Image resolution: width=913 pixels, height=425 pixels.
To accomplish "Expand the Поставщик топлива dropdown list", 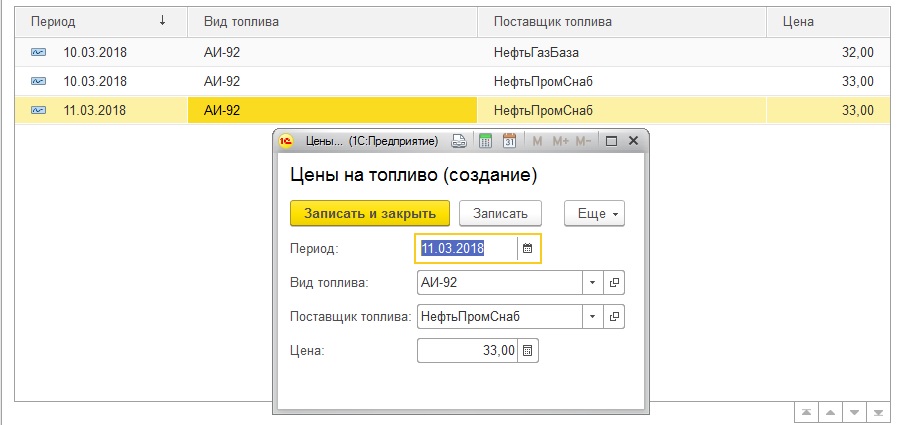I will [592, 317].
